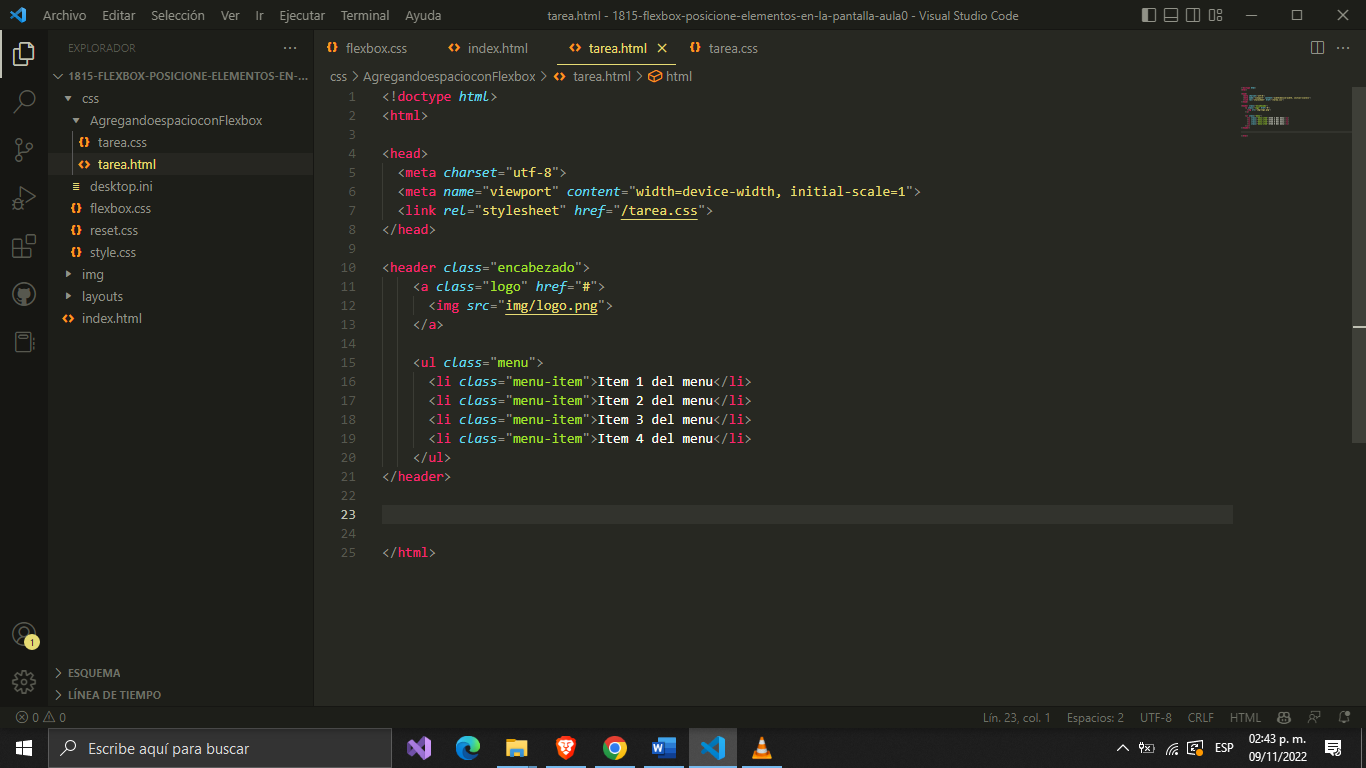Open notifications bell in status bar
Image resolution: width=1366 pixels, height=768 pixels.
click(1343, 717)
